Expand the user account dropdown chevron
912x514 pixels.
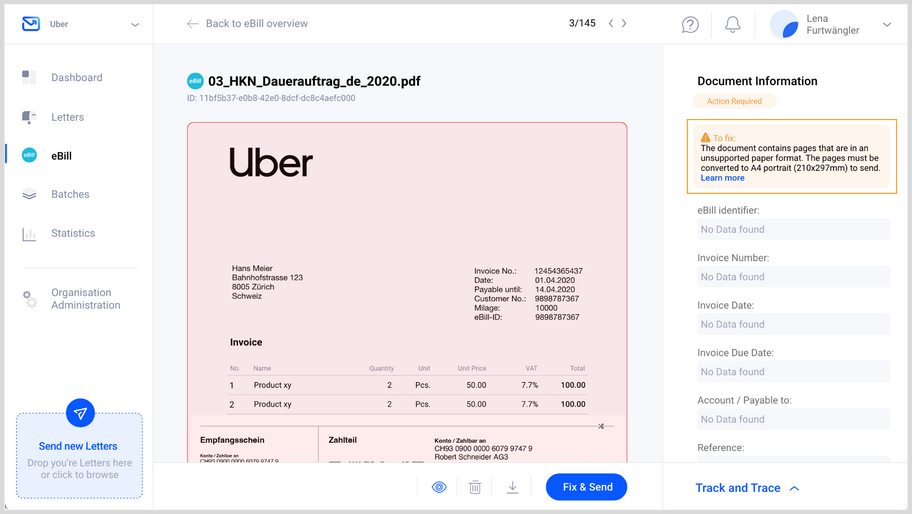887,24
